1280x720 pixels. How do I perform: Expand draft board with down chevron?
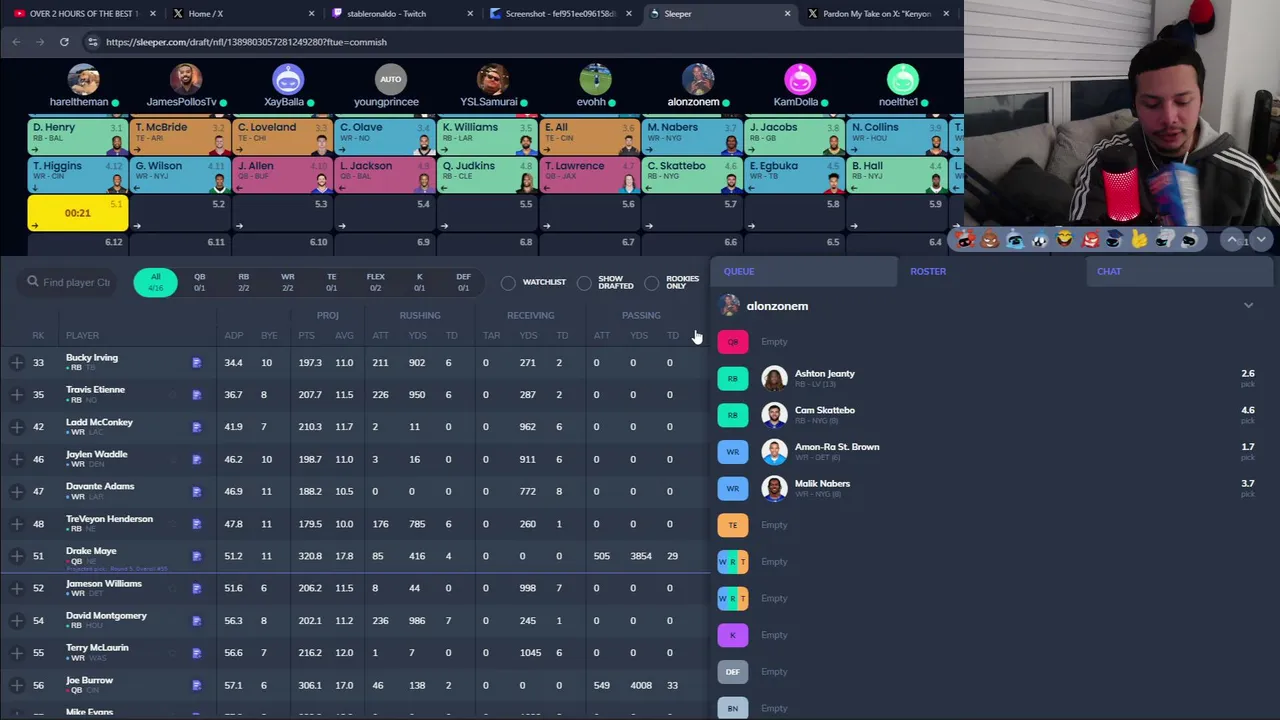pos(1260,240)
